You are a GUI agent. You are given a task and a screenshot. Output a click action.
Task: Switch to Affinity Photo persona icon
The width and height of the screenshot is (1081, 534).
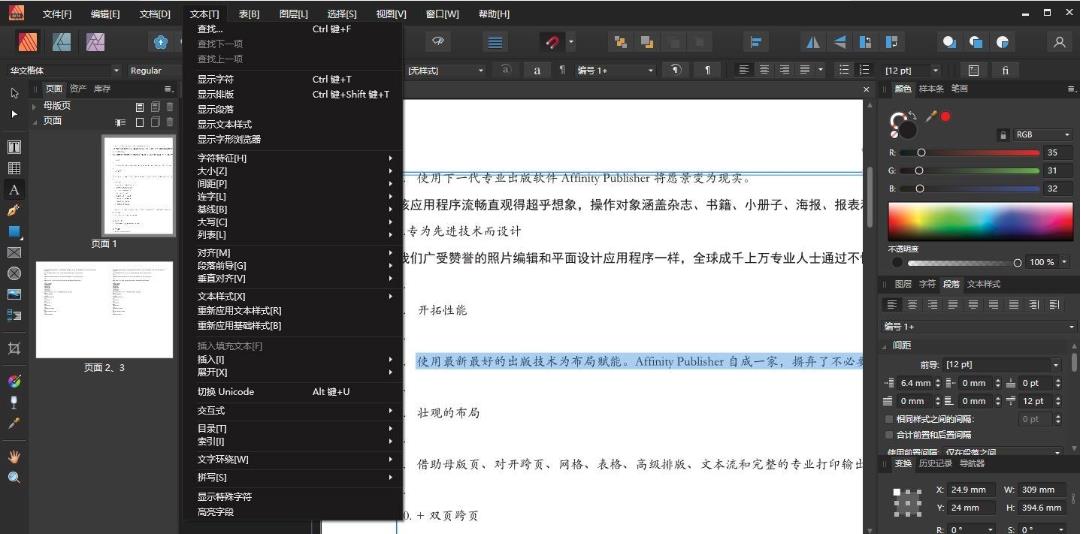pos(95,42)
